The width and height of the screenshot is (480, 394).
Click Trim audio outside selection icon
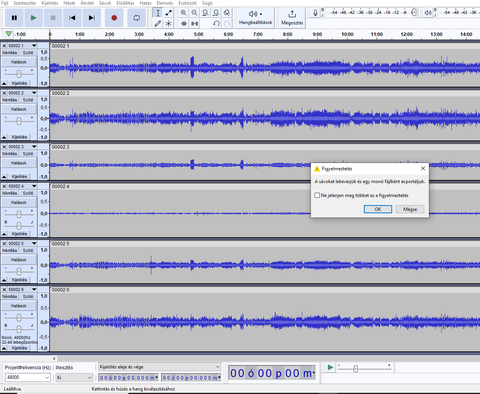click(184, 23)
